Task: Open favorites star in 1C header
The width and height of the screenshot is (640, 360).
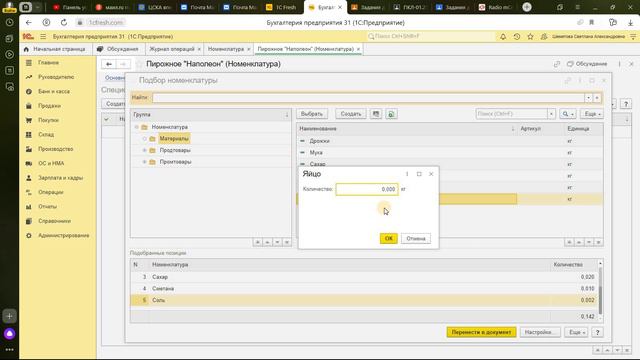Action: click(530, 36)
